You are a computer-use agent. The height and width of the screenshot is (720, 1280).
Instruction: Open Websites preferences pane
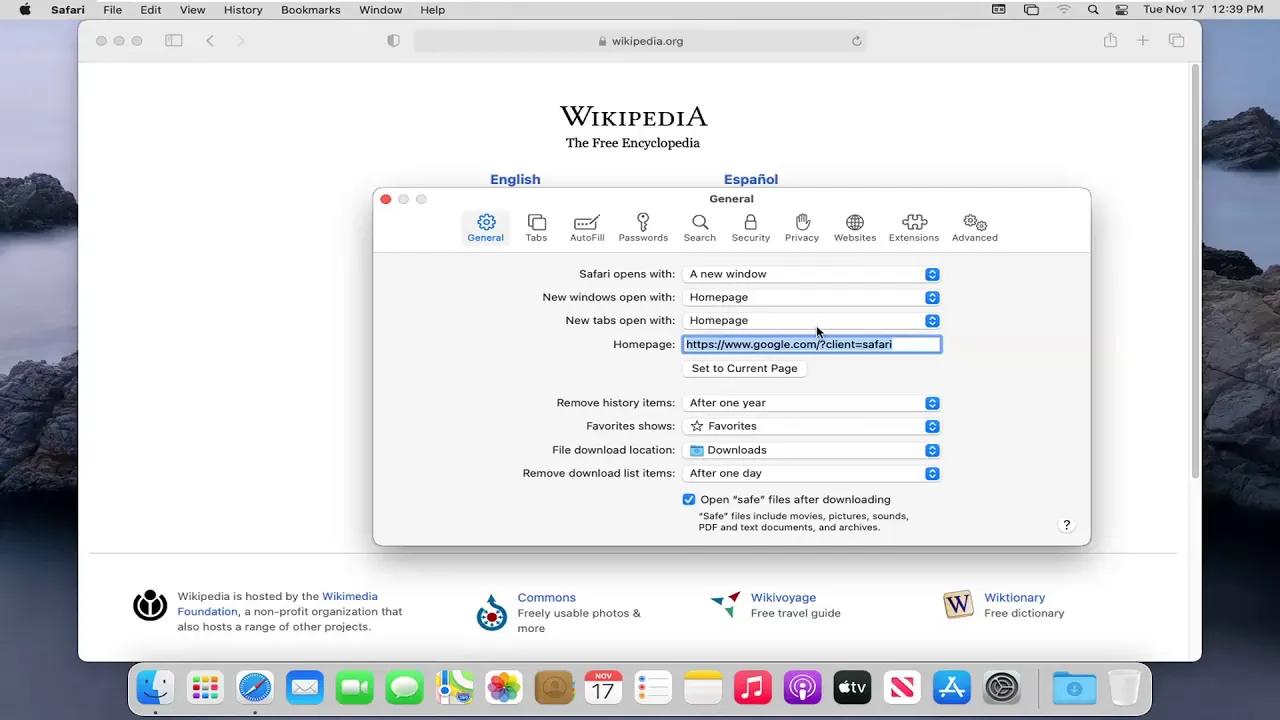click(x=855, y=228)
